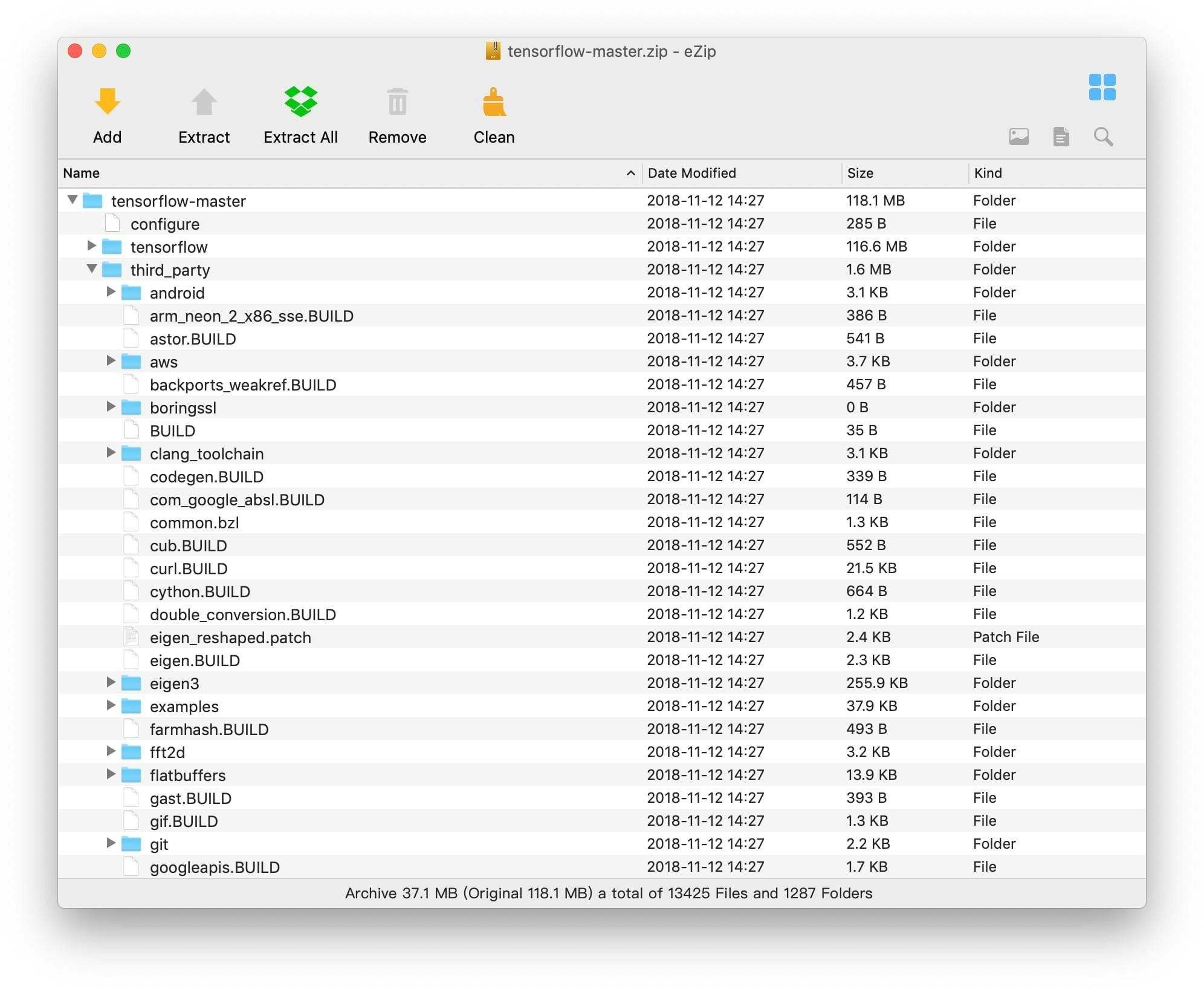
Task: Expand the flatbuffers folder disclosure triangle
Action: (x=111, y=774)
